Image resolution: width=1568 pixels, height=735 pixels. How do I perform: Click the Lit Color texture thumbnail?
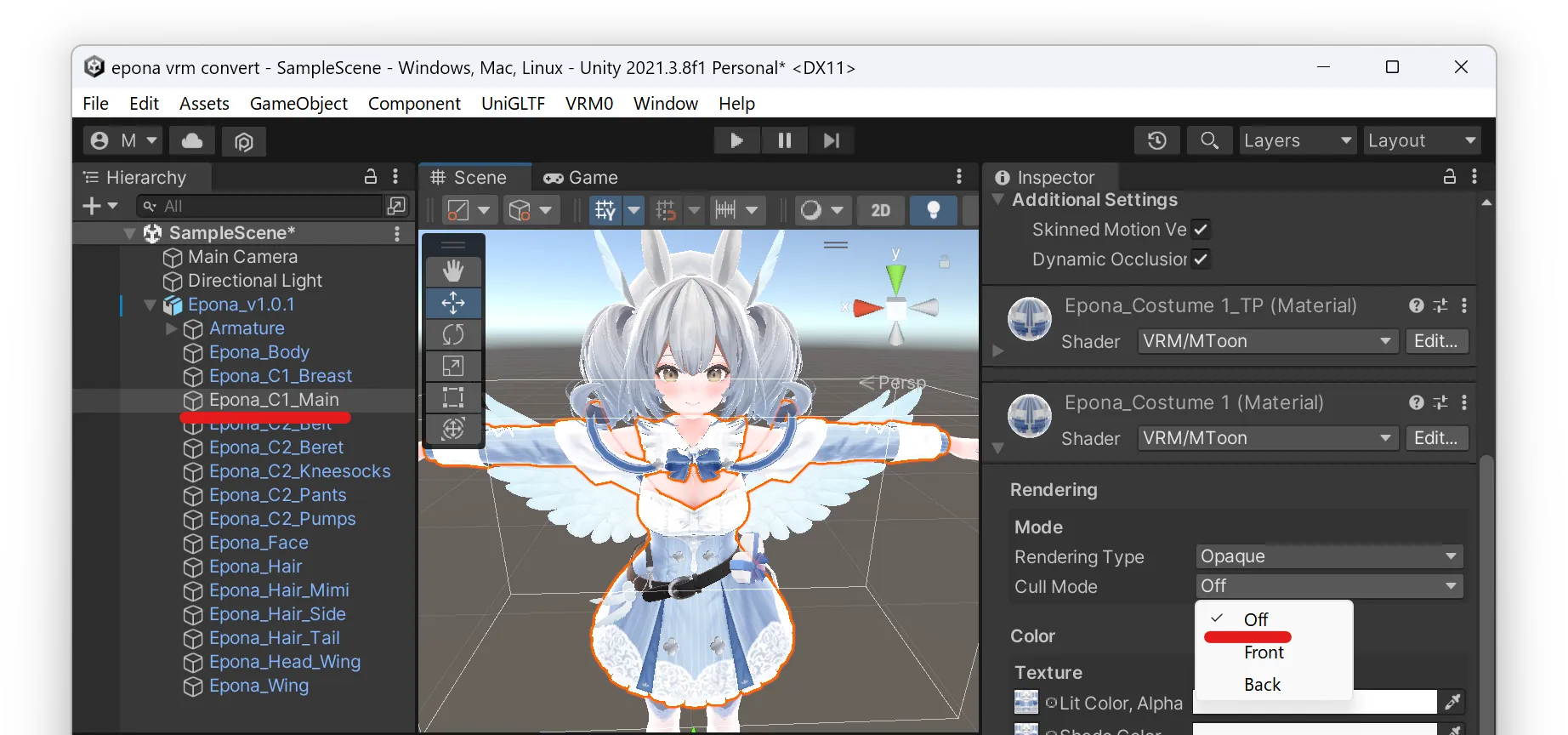tap(1026, 702)
